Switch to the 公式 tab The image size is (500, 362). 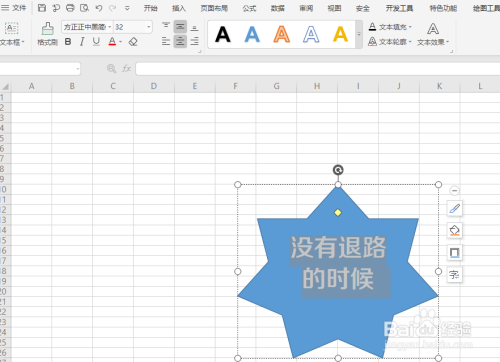point(249,8)
